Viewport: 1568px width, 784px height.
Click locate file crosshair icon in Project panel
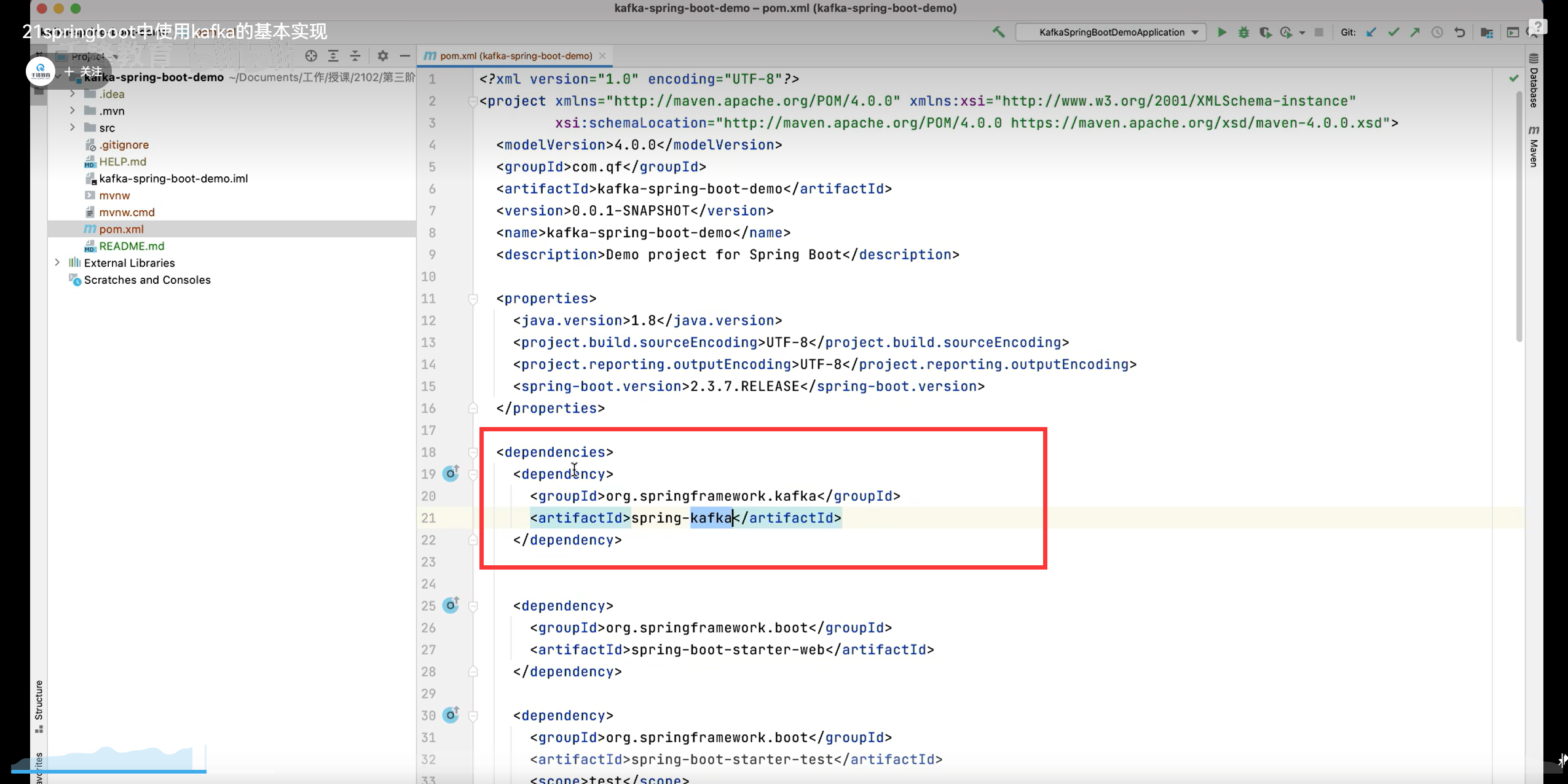click(x=311, y=56)
